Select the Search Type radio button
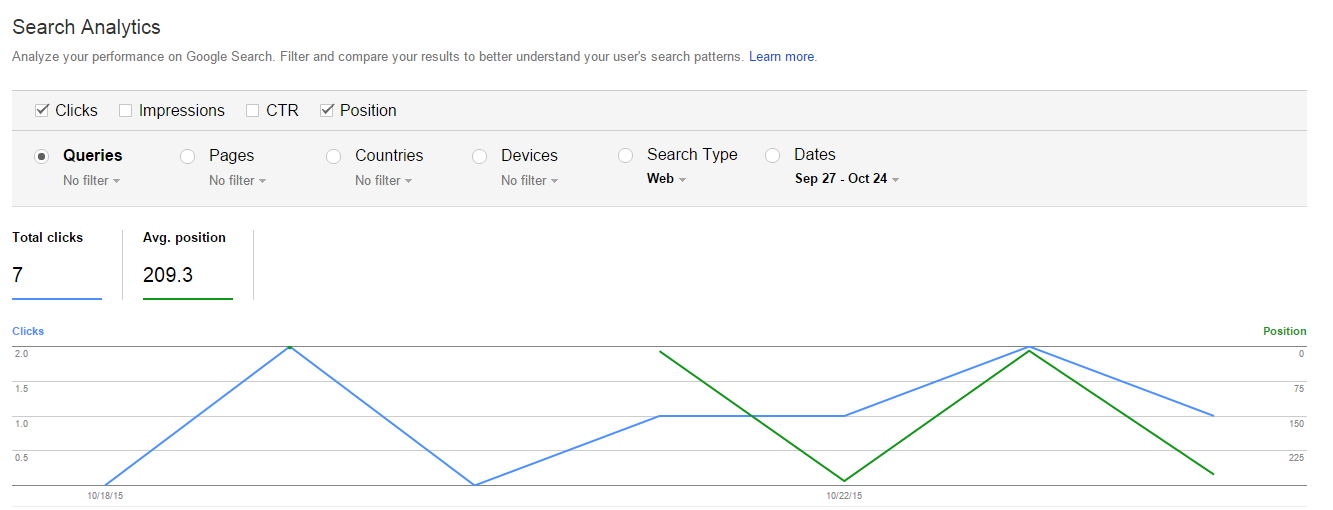This screenshot has height=510, width=1333. [625, 155]
